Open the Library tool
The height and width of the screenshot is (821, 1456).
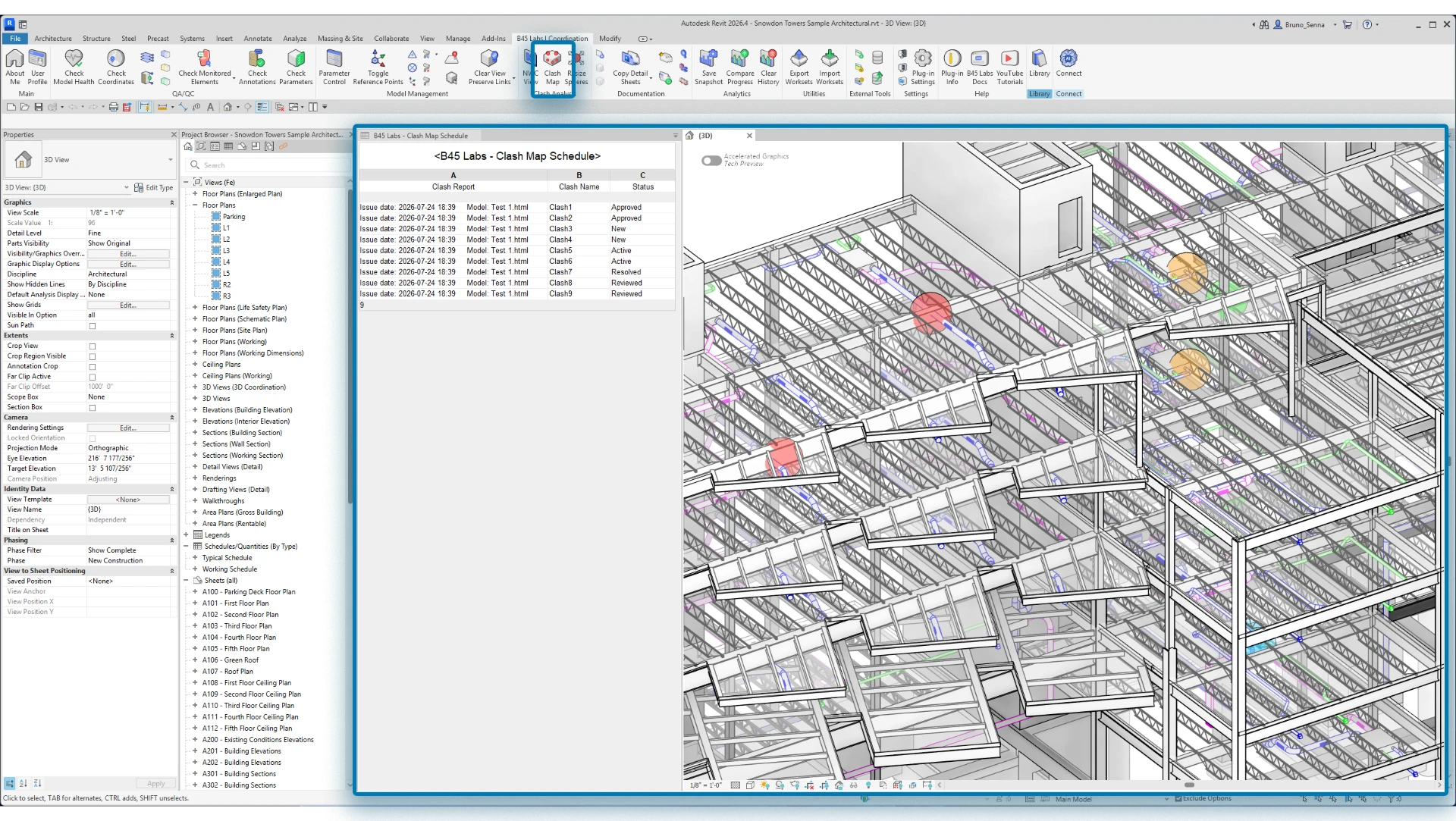pos(1039,64)
